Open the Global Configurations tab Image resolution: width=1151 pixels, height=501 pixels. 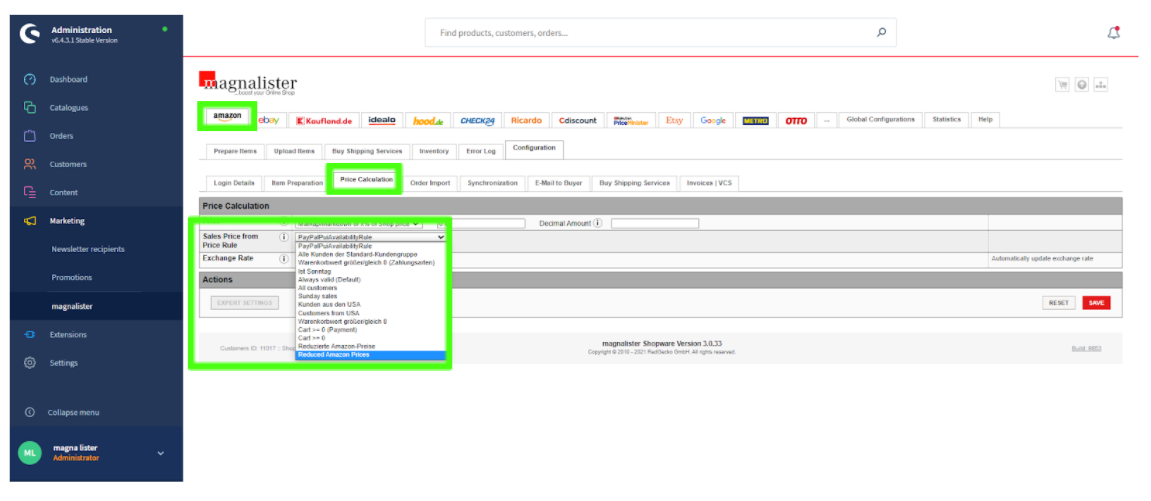tap(881, 120)
